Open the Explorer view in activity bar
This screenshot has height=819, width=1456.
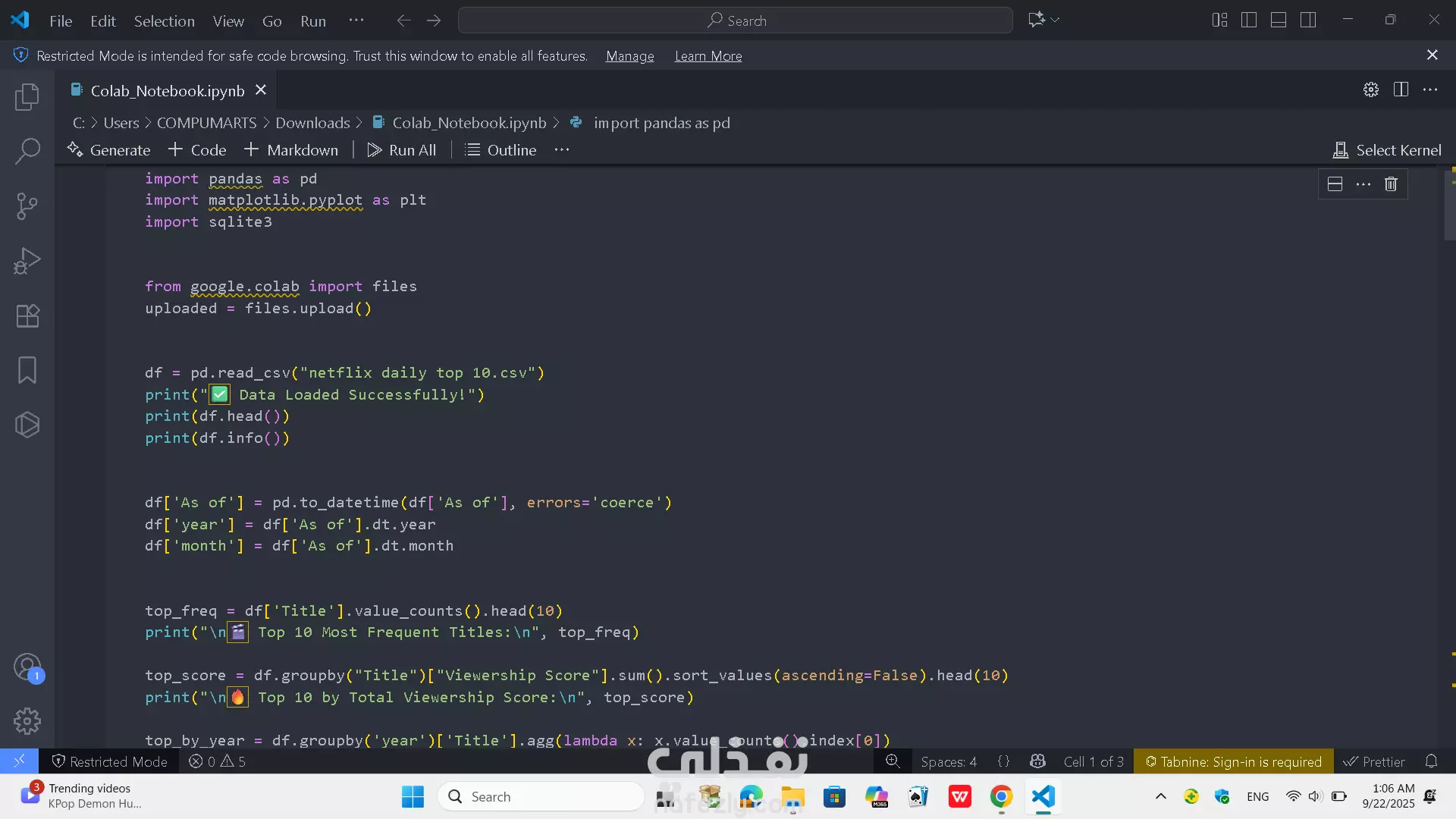(x=27, y=96)
